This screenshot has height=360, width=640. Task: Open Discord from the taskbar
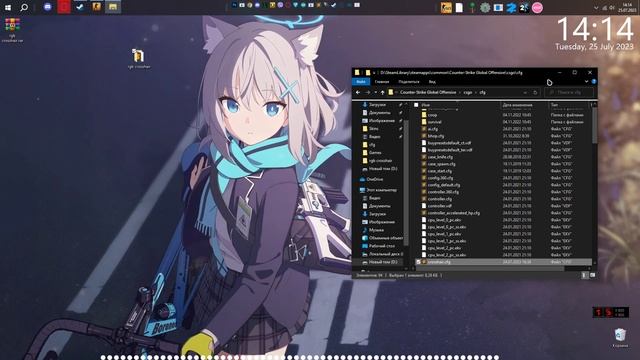(x=48, y=7)
